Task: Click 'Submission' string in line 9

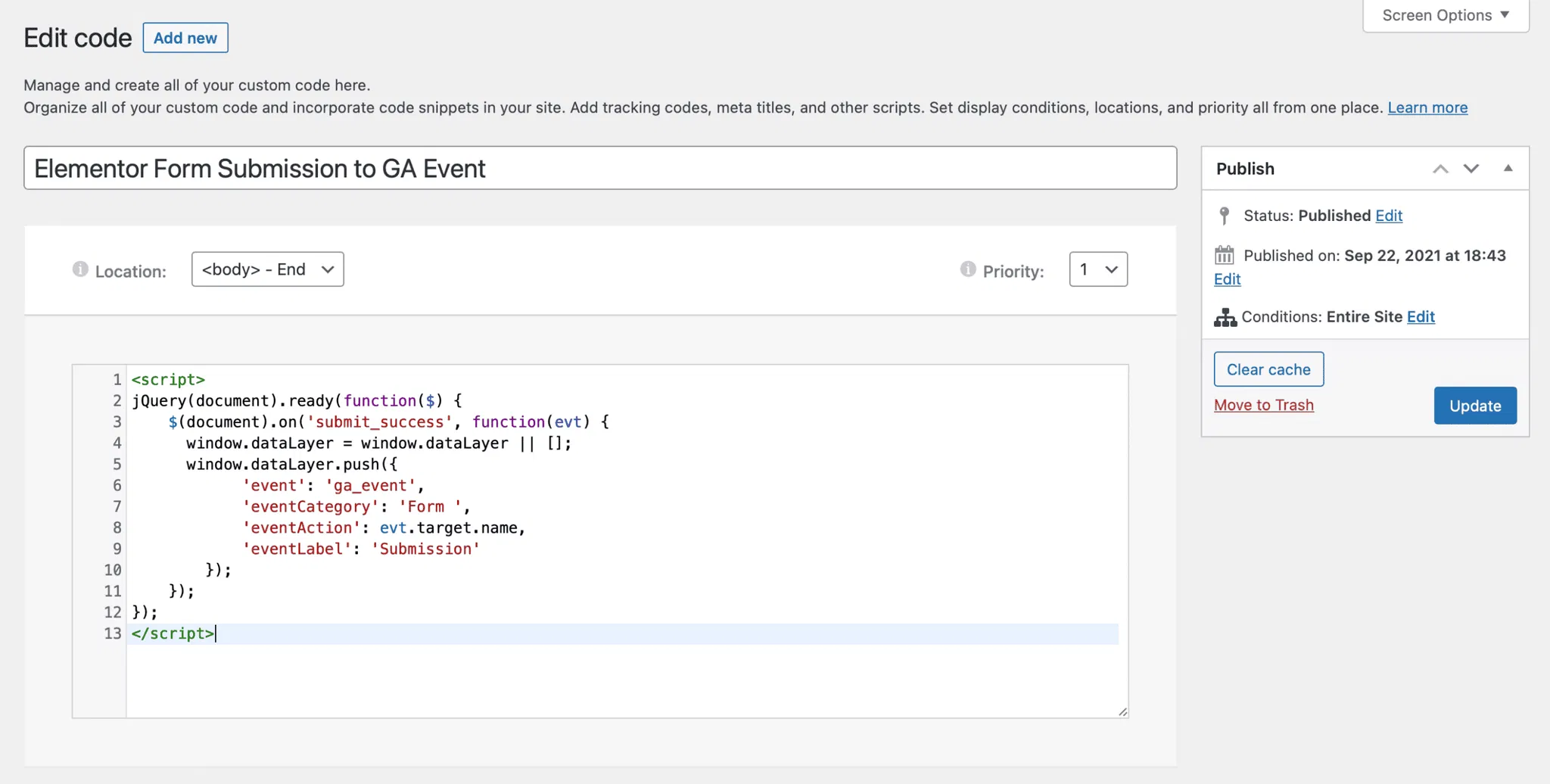Action: point(425,549)
